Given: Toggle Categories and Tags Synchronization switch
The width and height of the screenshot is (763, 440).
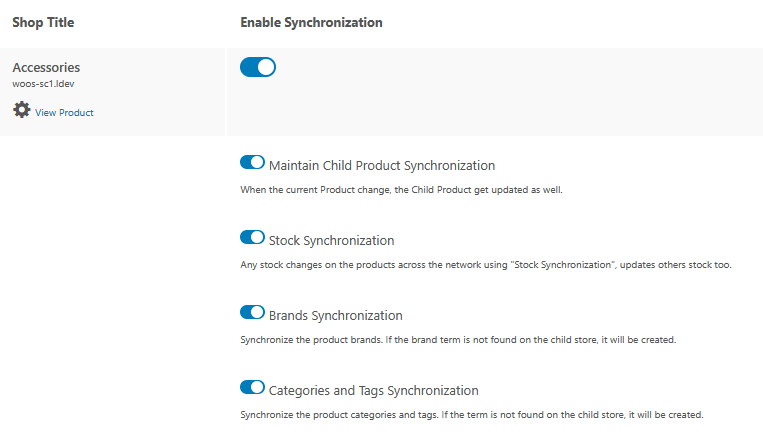Looking at the screenshot, I should [x=252, y=388].
